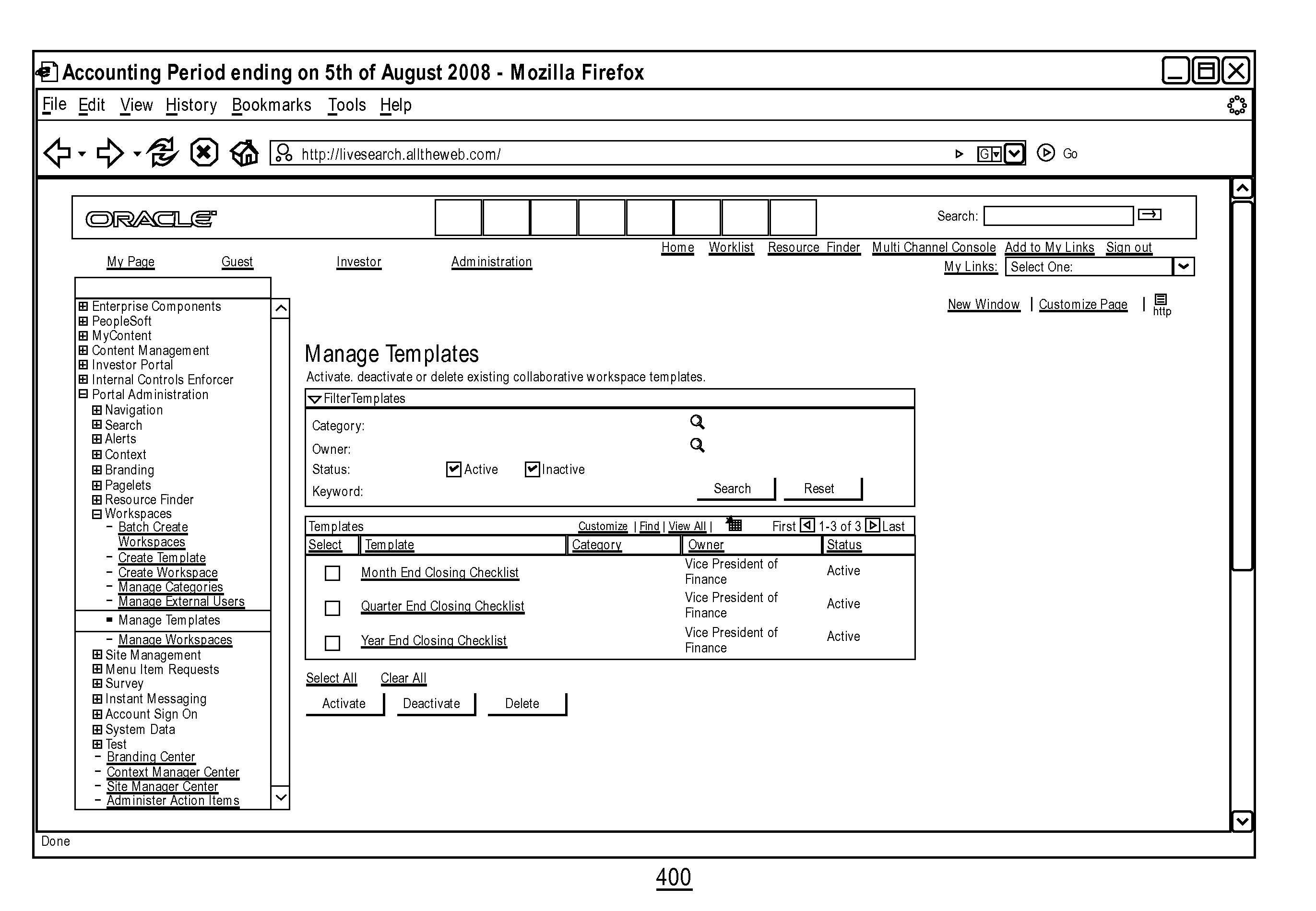Click the HTTP link icon near Customize Page
This screenshot has width=1316, height=911.
[x=1161, y=303]
